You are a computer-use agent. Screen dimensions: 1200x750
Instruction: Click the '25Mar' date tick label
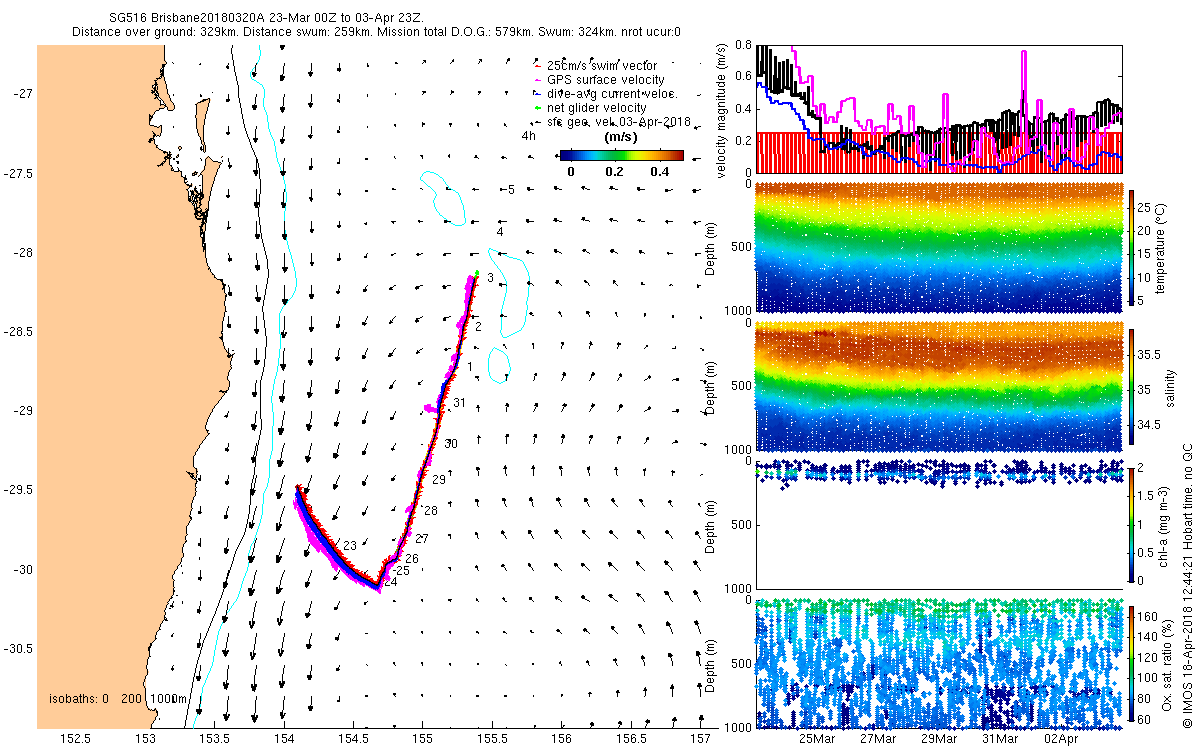point(816,739)
